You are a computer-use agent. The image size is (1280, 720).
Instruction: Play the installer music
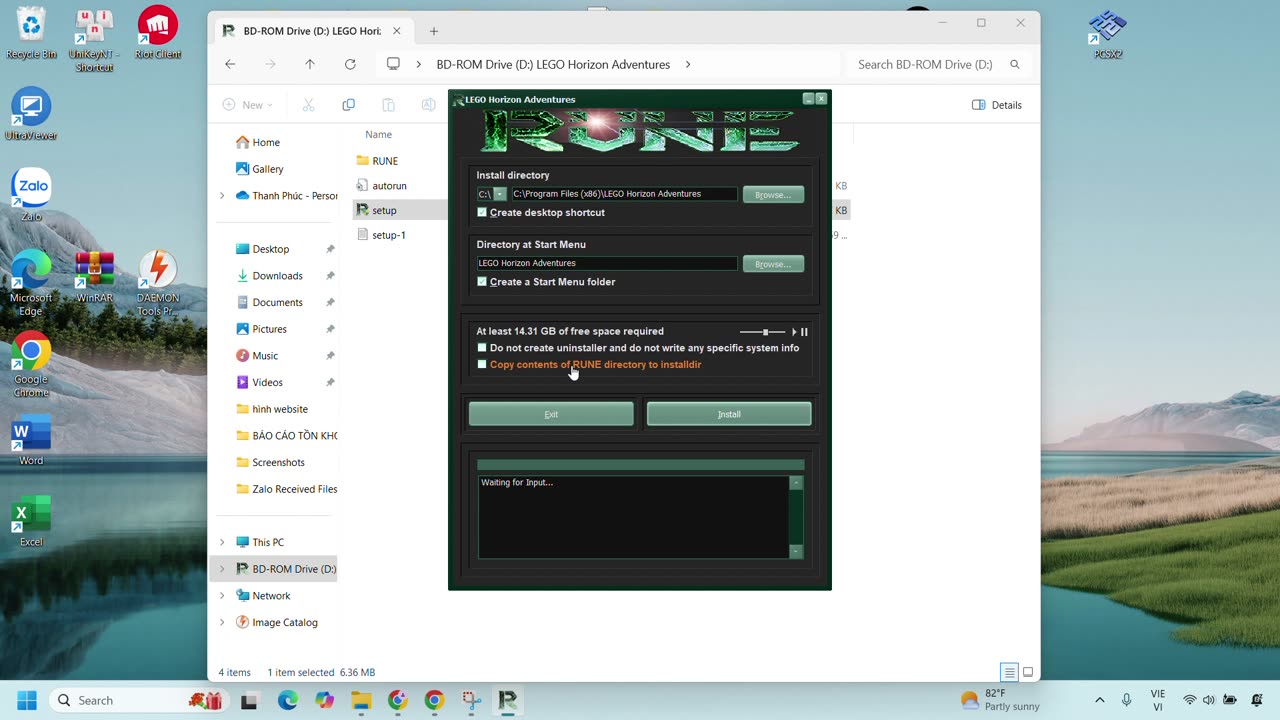point(794,332)
